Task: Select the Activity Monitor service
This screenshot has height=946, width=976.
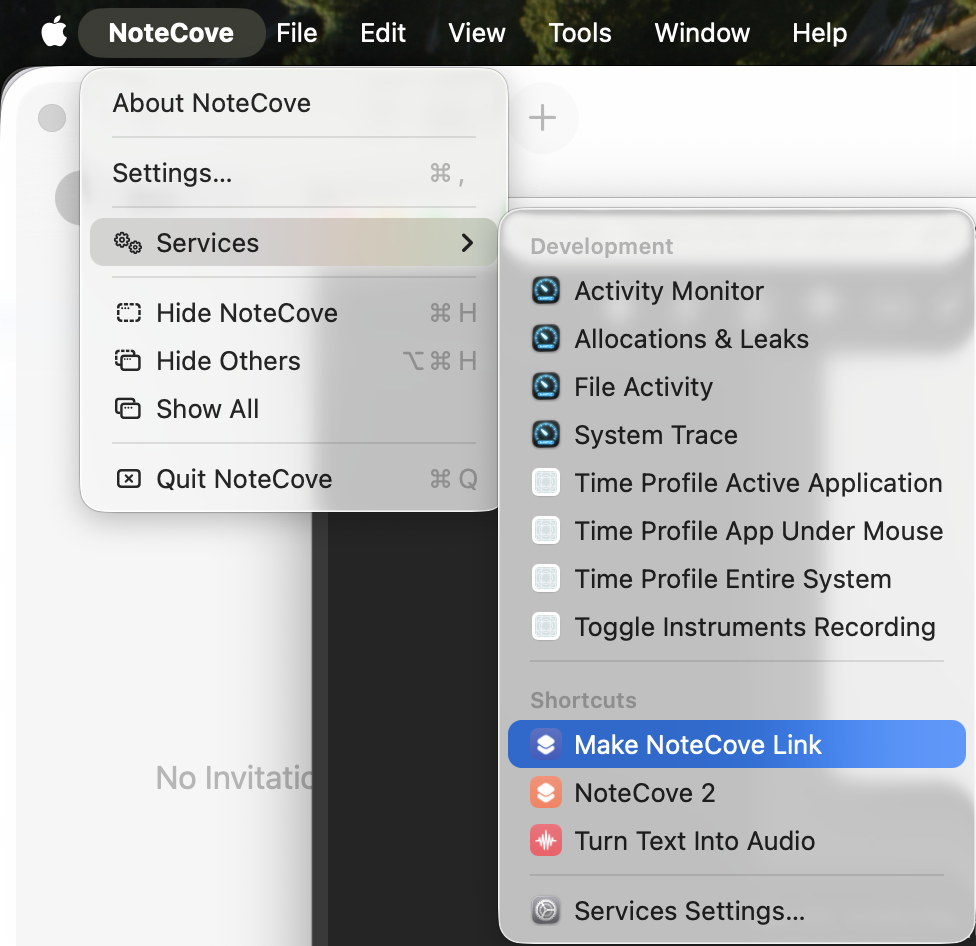Action: (737, 291)
